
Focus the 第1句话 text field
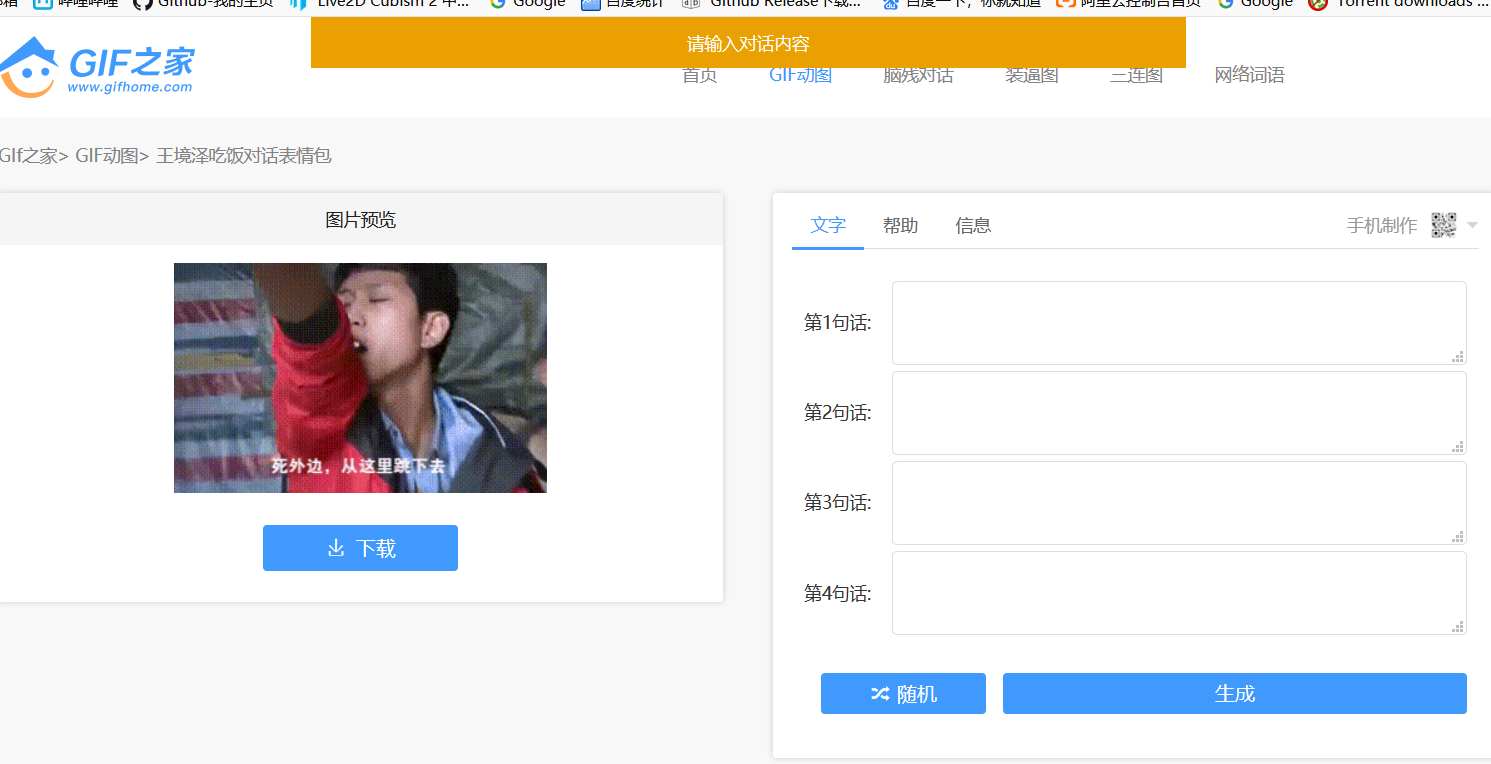tap(1178, 322)
